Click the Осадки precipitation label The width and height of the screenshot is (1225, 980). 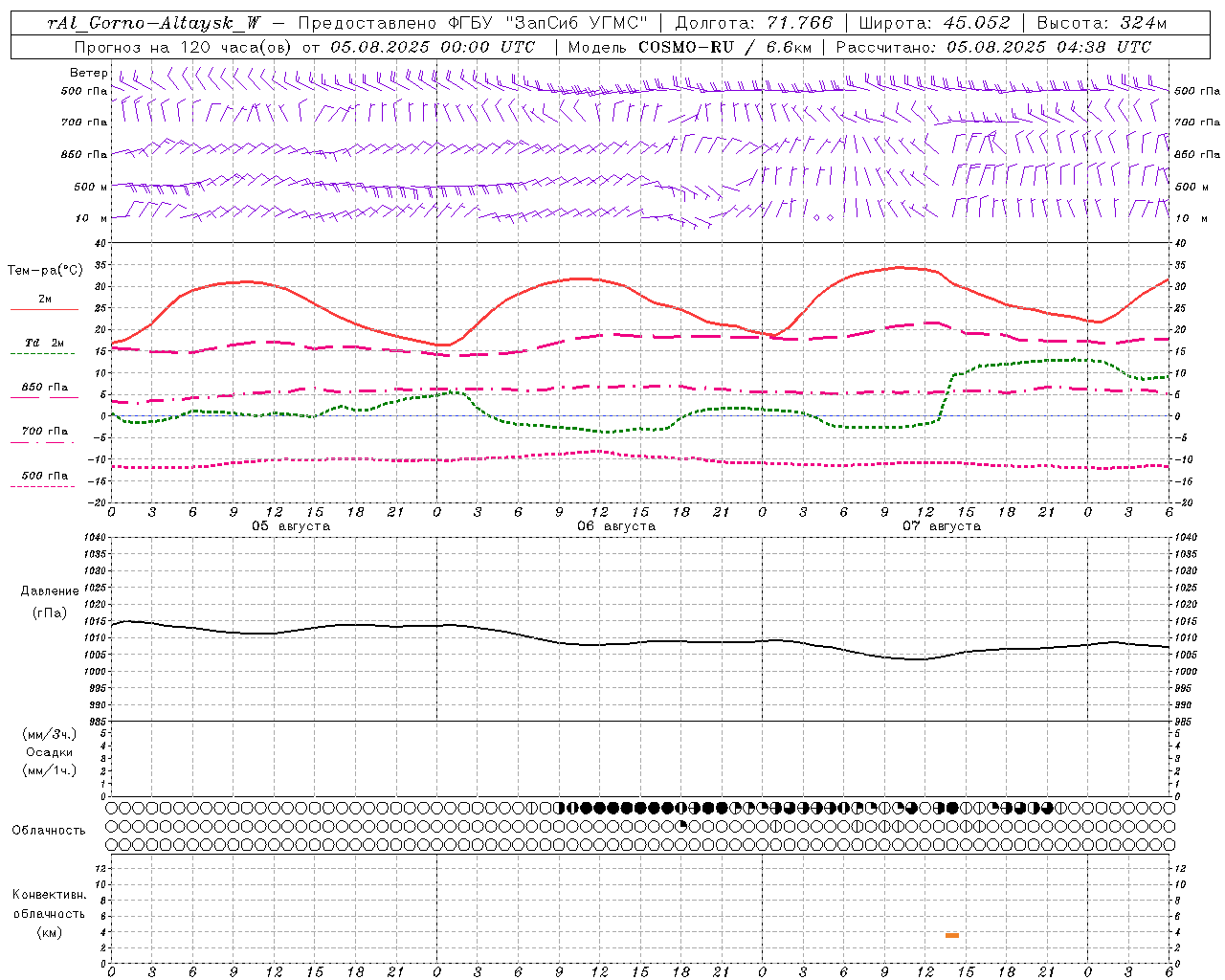[x=50, y=752]
